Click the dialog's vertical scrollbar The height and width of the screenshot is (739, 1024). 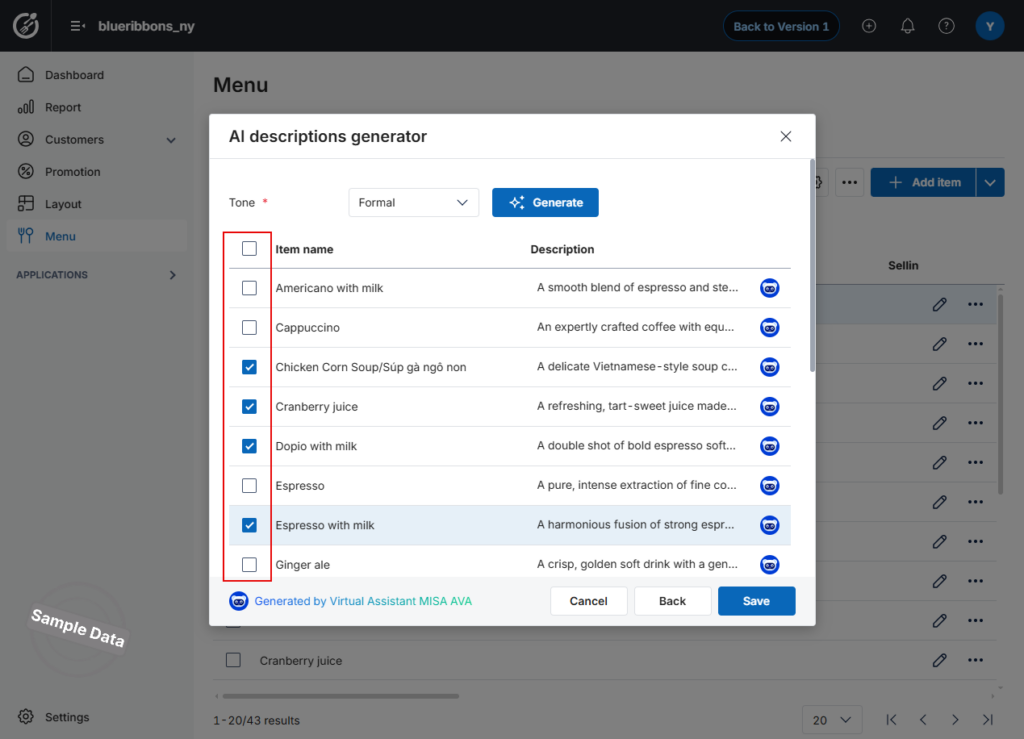click(x=812, y=266)
